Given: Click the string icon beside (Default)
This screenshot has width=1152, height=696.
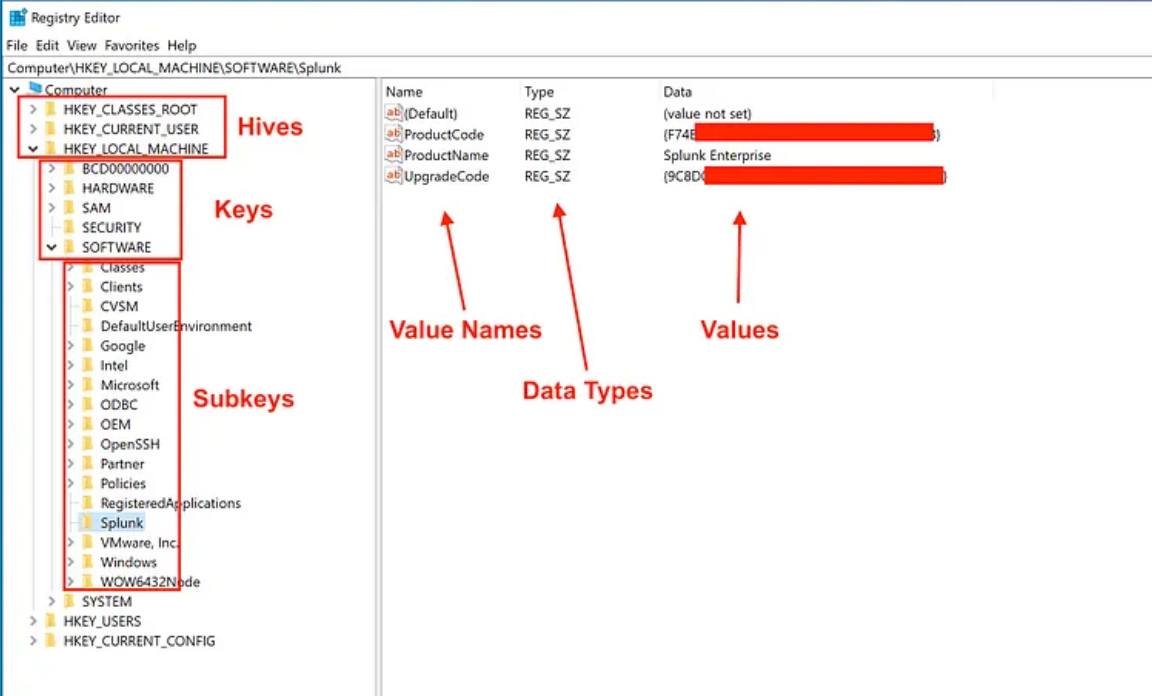Looking at the screenshot, I should [393, 113].
